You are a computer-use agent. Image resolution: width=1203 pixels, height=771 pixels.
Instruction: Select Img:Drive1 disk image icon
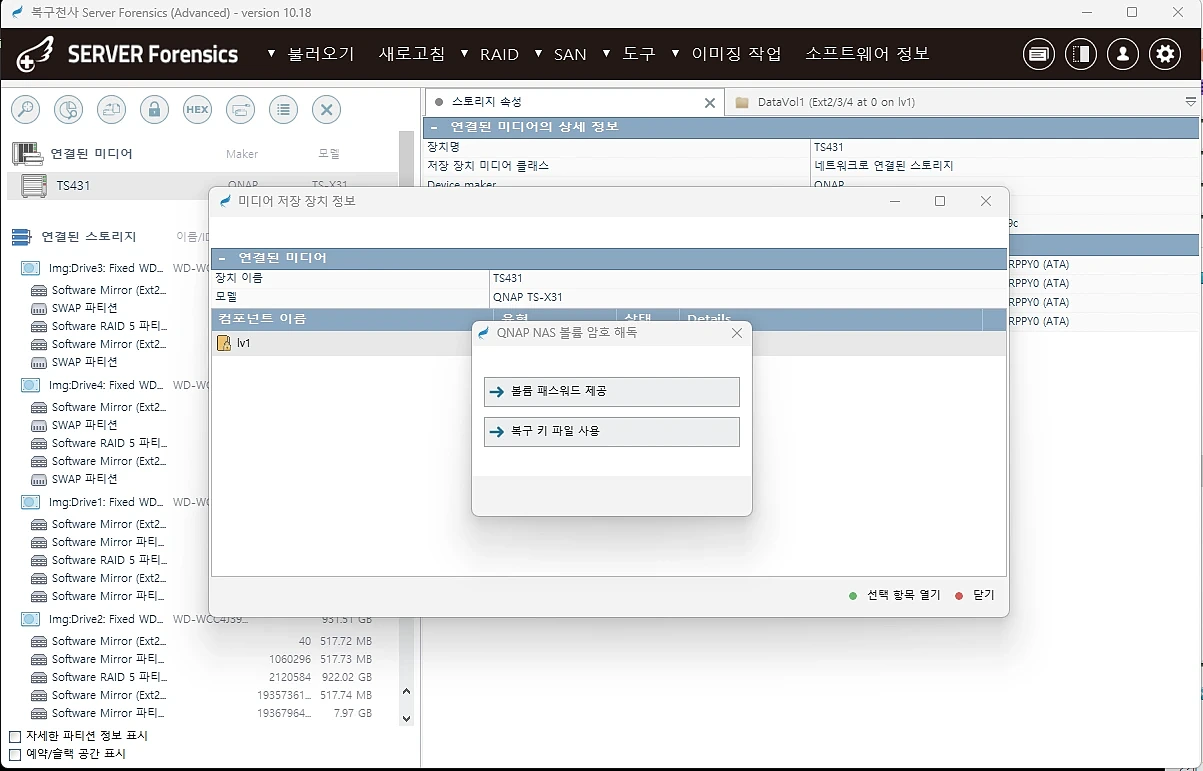[31, 502]
